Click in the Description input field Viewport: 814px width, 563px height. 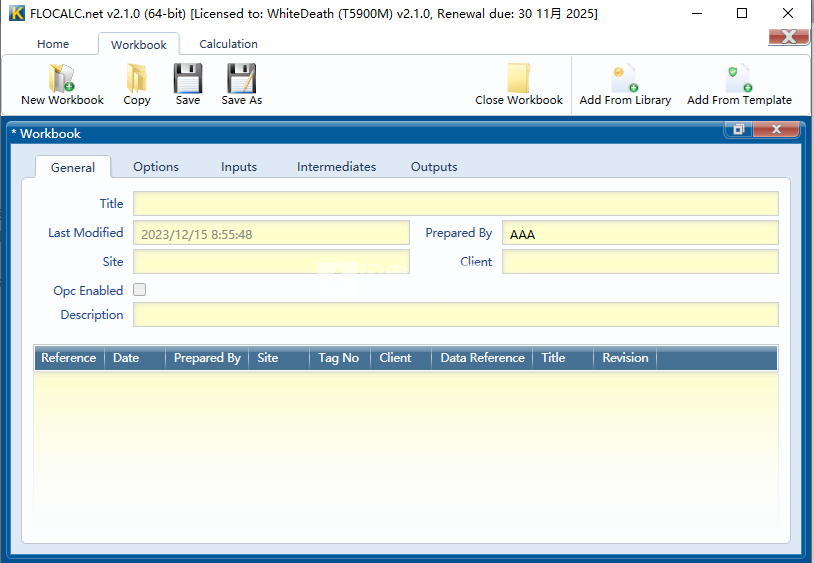tap(456, 314)
